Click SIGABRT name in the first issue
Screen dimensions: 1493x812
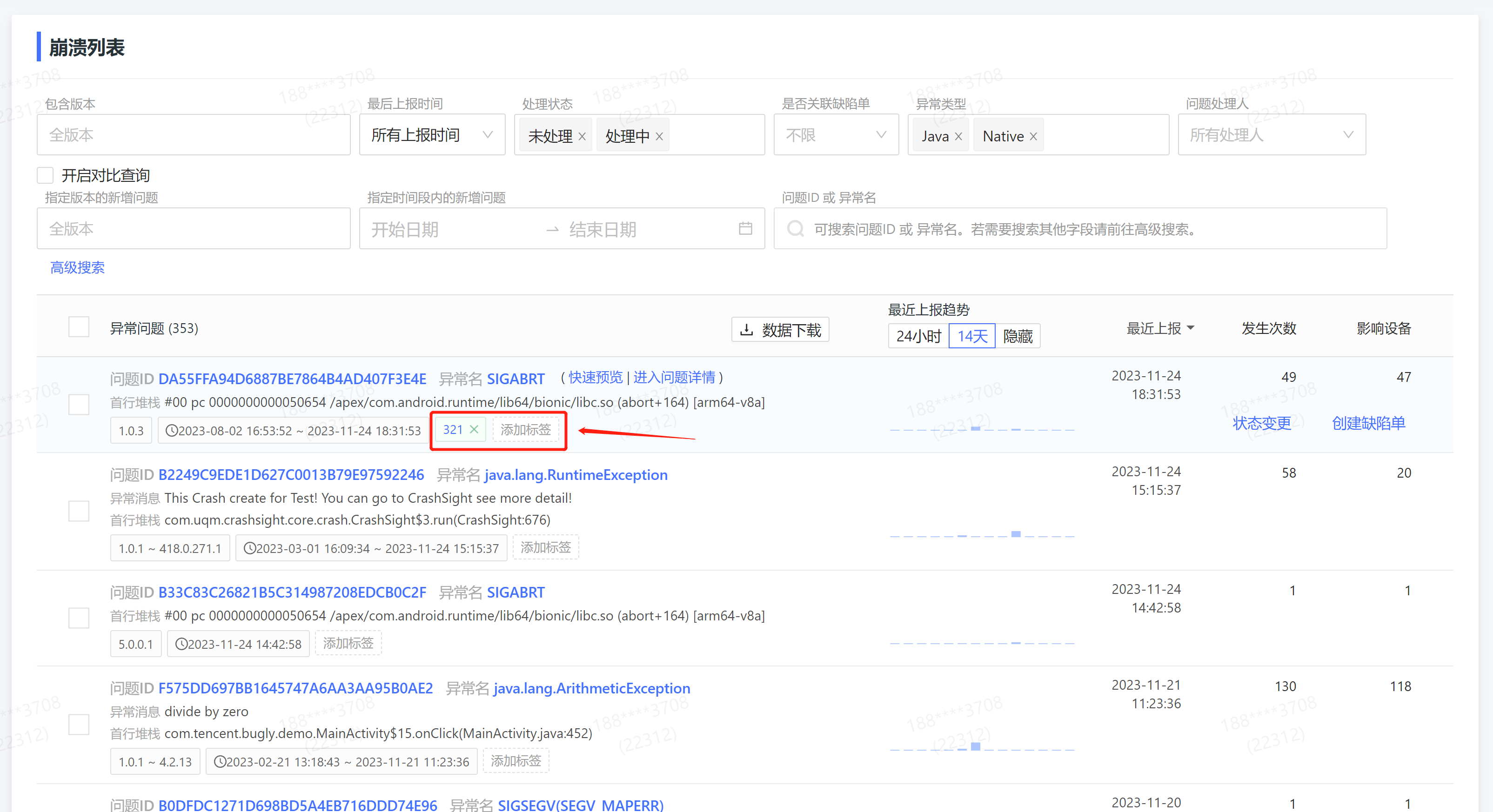pos(516,379)
